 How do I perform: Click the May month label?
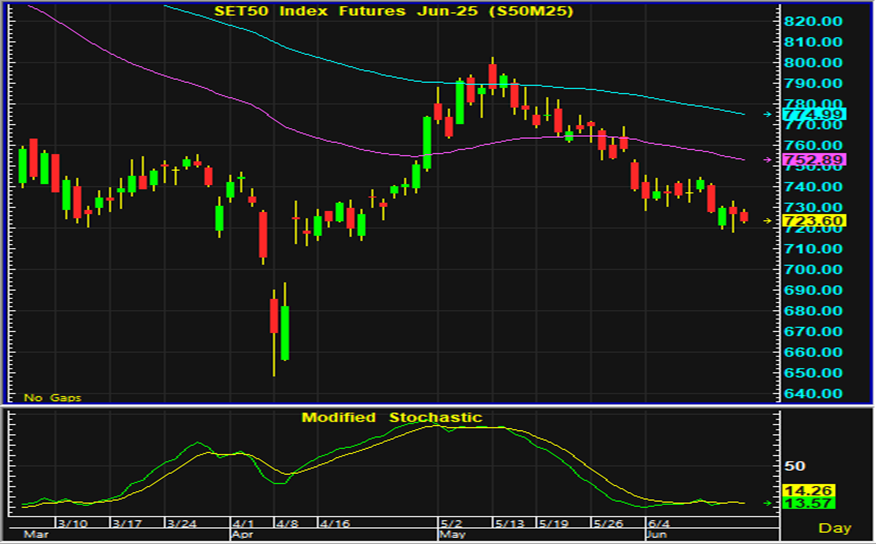453,535
